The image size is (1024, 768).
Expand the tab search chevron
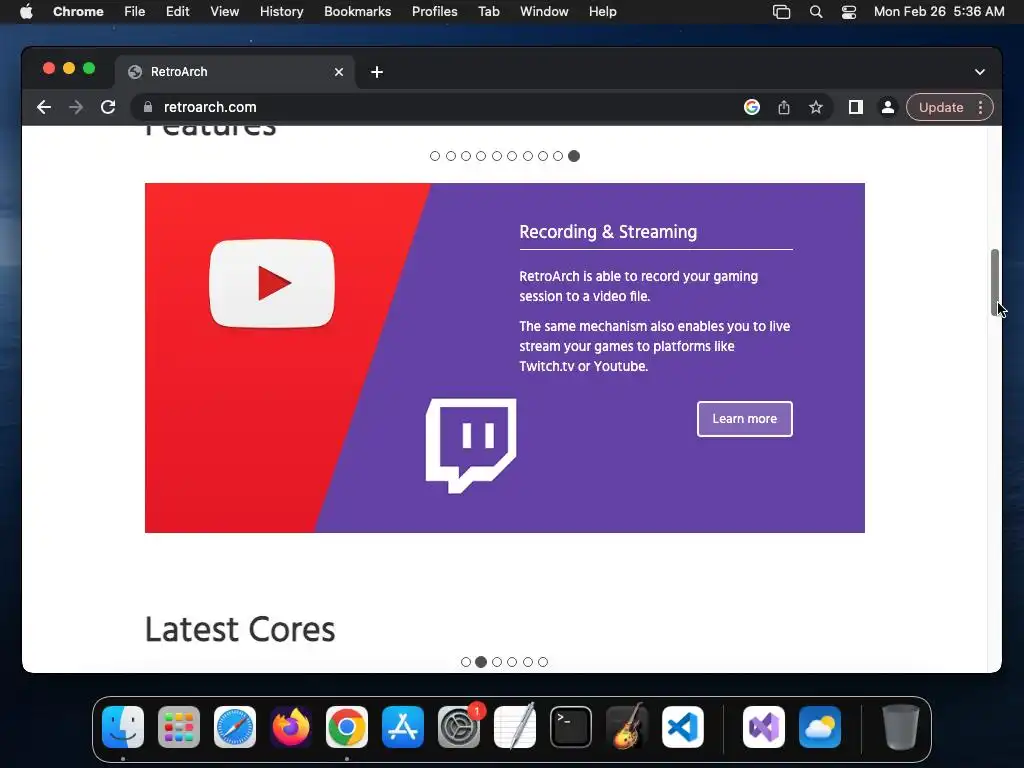coord(980,72)
